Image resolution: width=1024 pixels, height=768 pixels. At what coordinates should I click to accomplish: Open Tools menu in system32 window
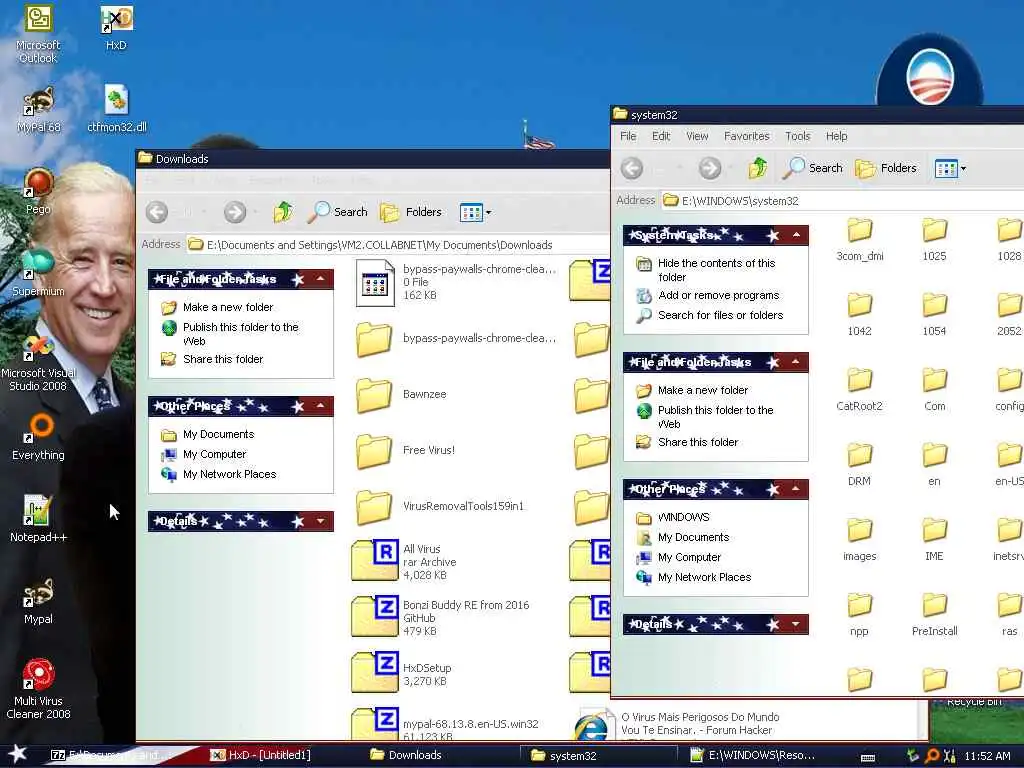click(797, 136)
